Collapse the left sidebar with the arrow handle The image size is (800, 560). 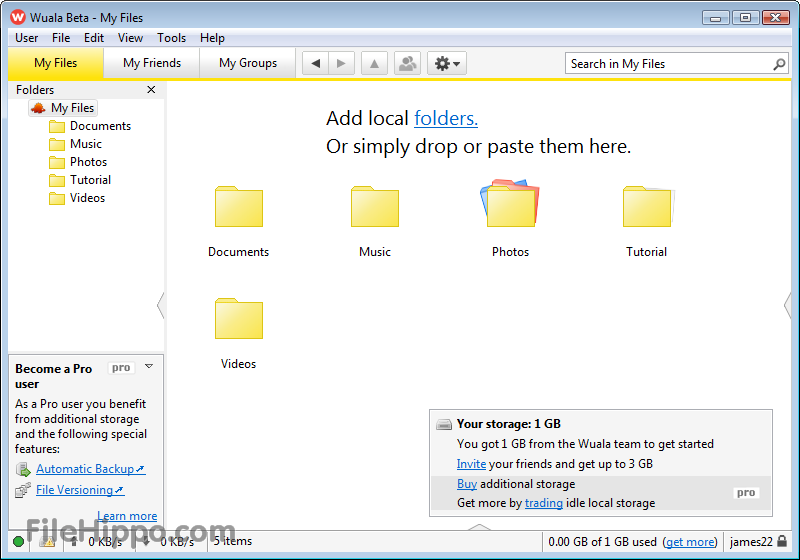click(160, 306)
